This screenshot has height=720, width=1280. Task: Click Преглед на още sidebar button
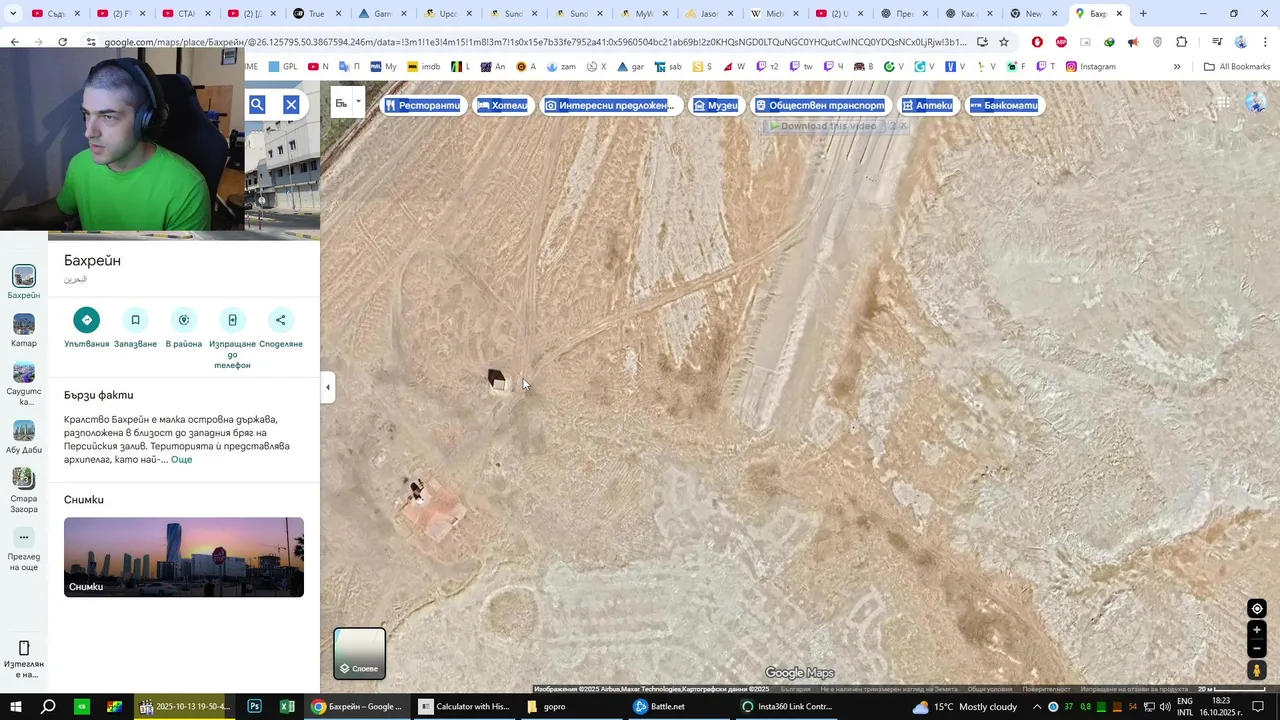coord(24,549)
